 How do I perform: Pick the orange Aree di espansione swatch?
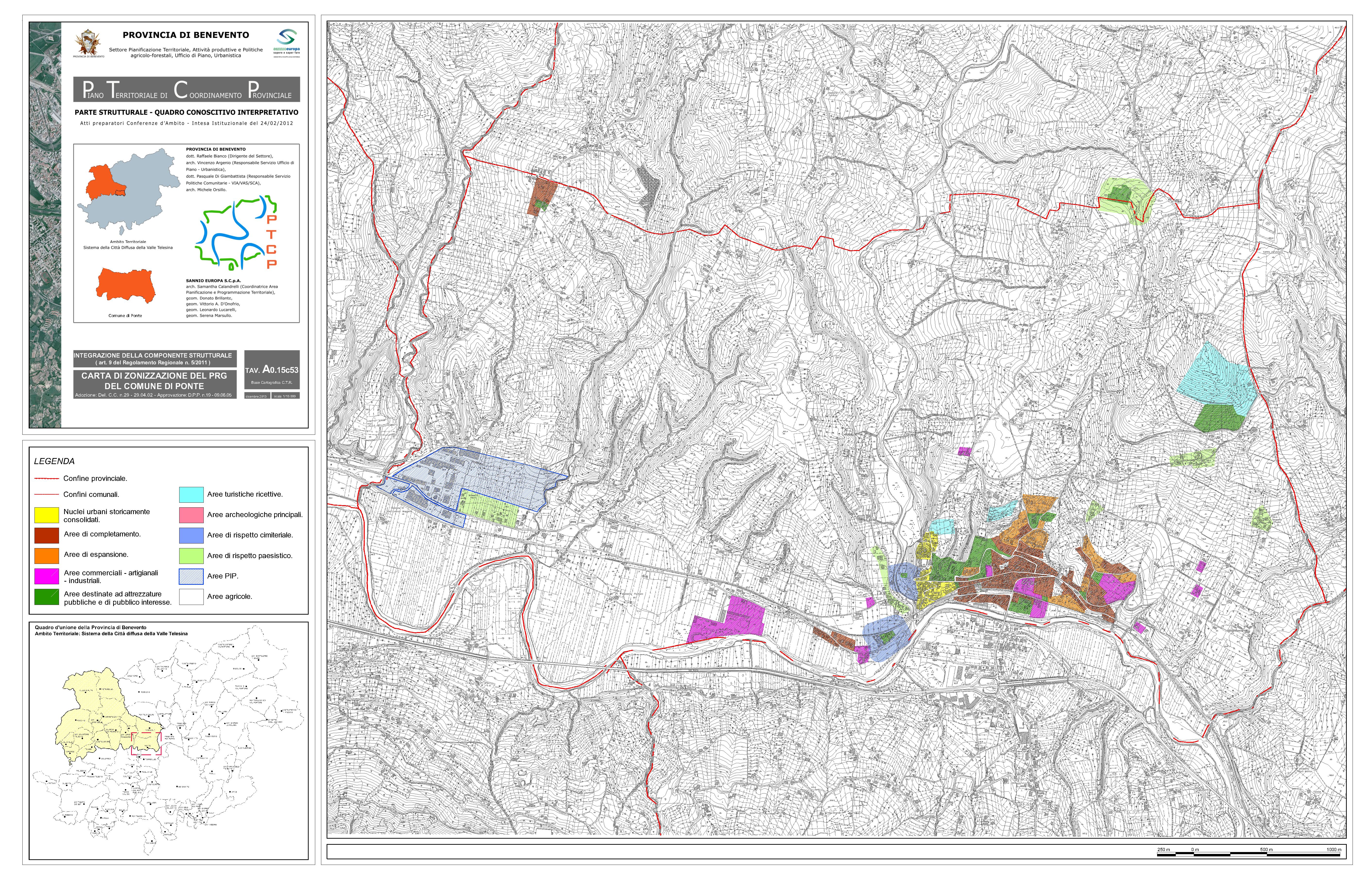tap(47, 556)
